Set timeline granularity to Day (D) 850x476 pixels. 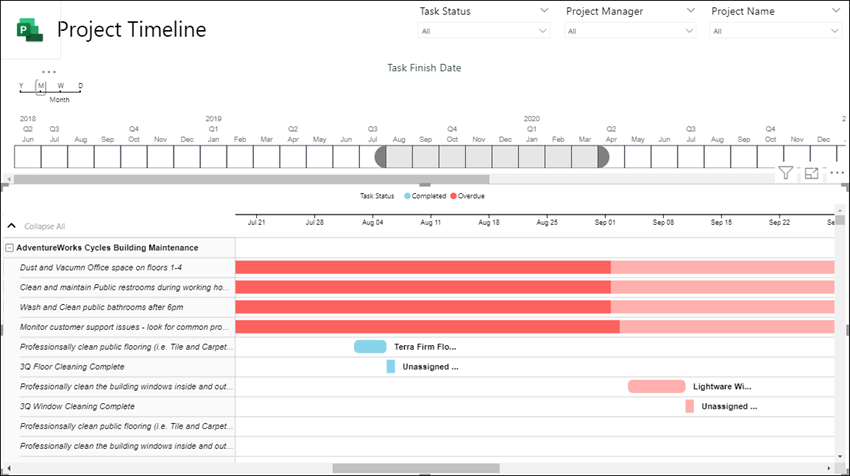(80, 86)
